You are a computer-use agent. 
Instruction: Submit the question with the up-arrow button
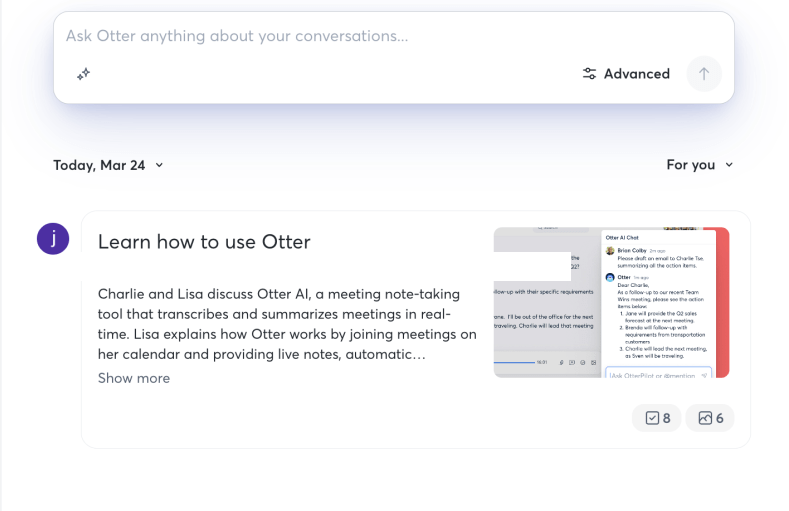(704, 74)
